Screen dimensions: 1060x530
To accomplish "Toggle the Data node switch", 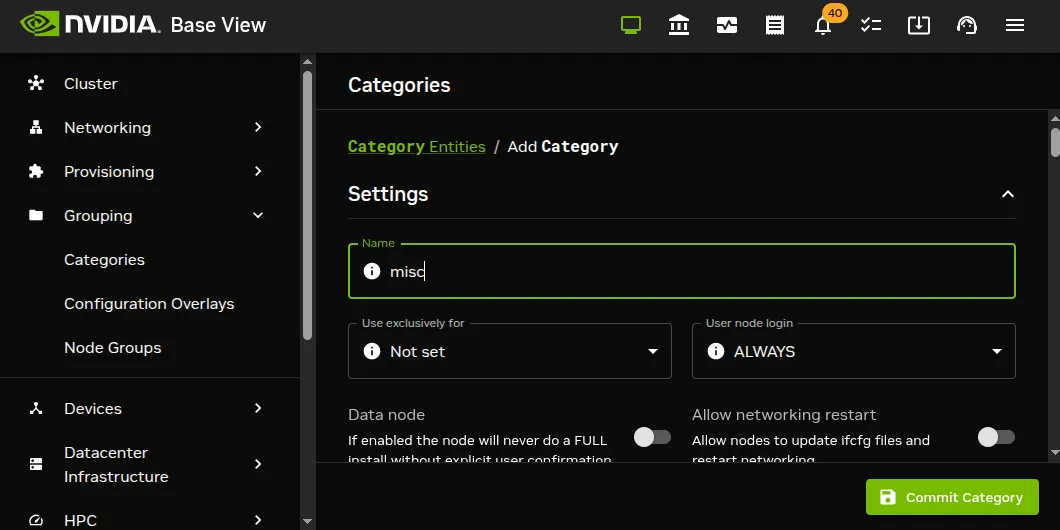I will coord(652,437).
